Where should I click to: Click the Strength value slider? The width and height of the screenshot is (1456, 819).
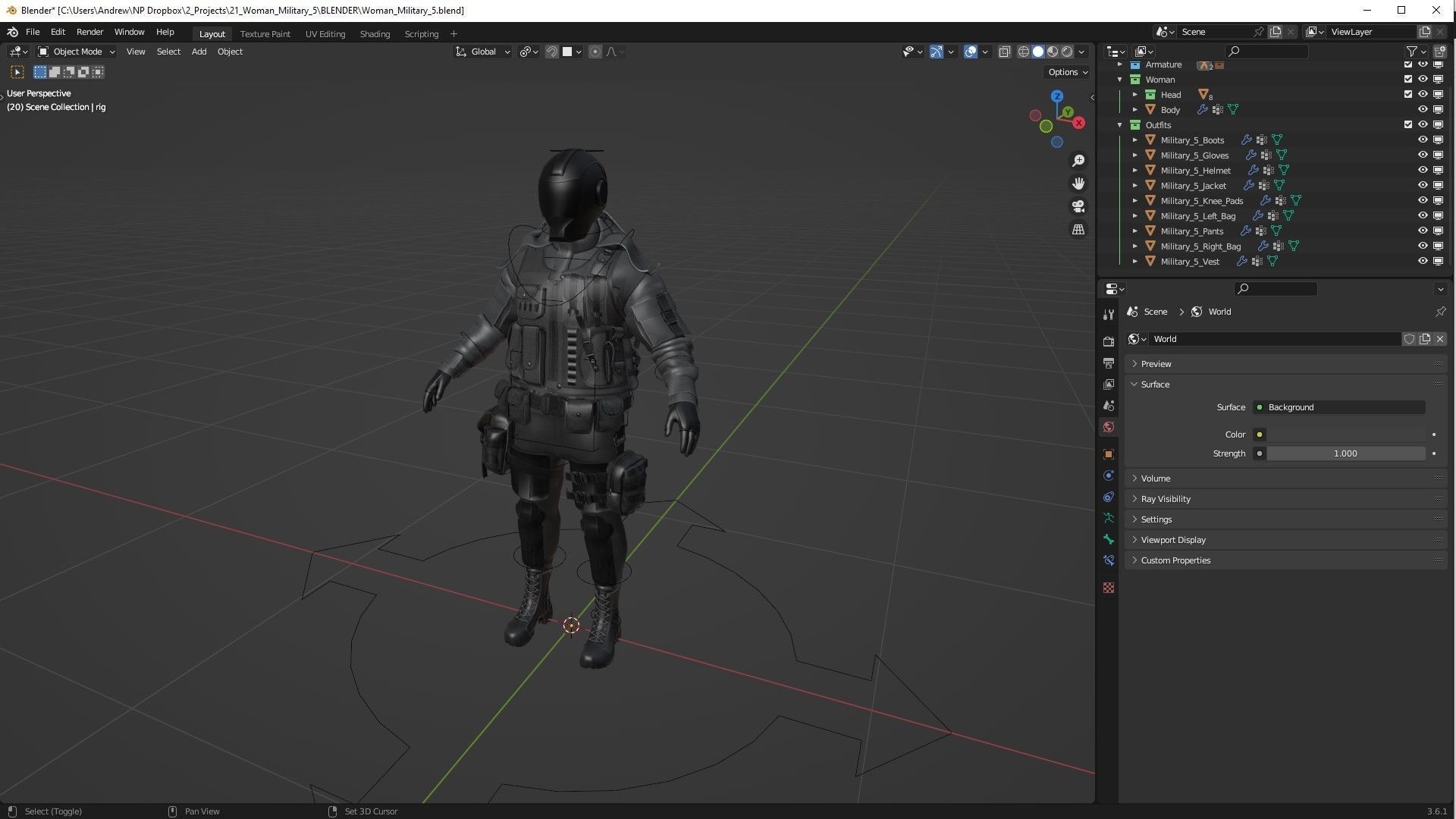pos(1346,453)
